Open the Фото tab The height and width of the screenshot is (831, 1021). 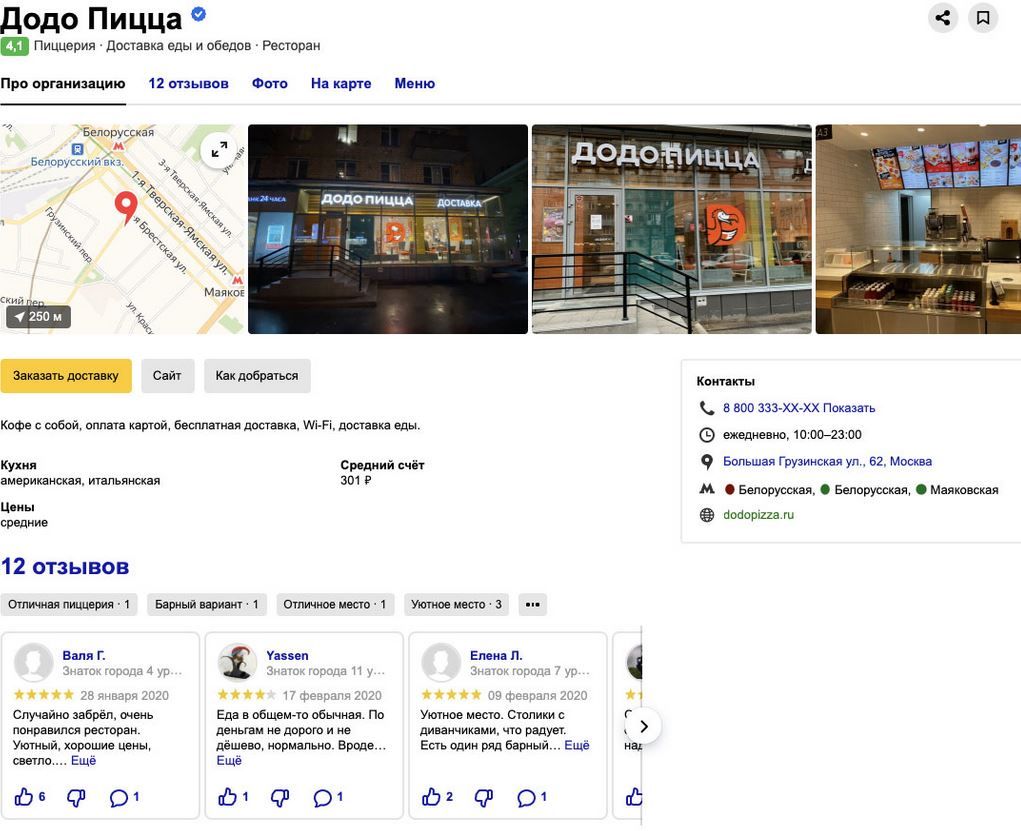(269, 84)
